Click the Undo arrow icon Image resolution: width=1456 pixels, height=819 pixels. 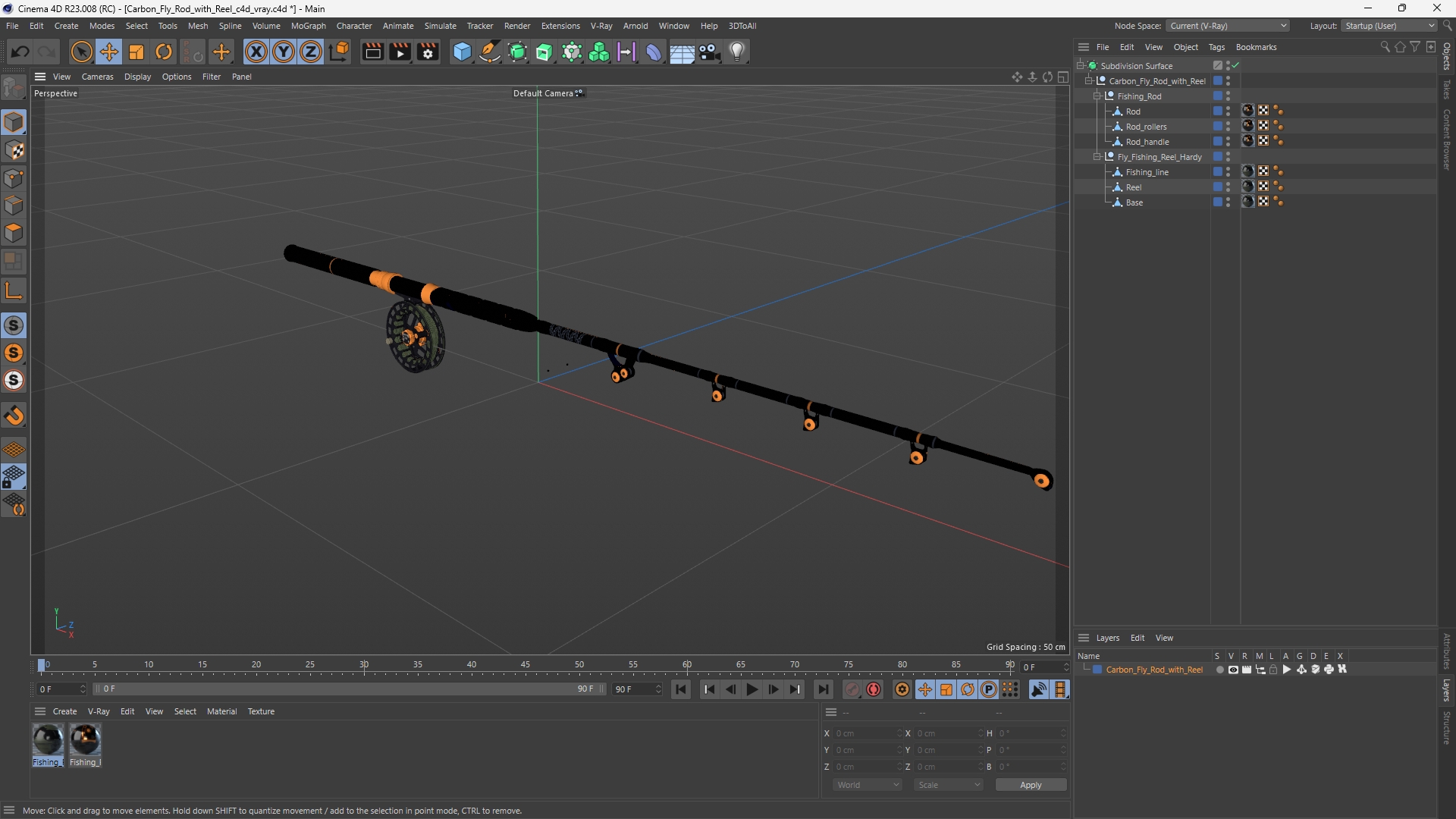tap(20, 52)
